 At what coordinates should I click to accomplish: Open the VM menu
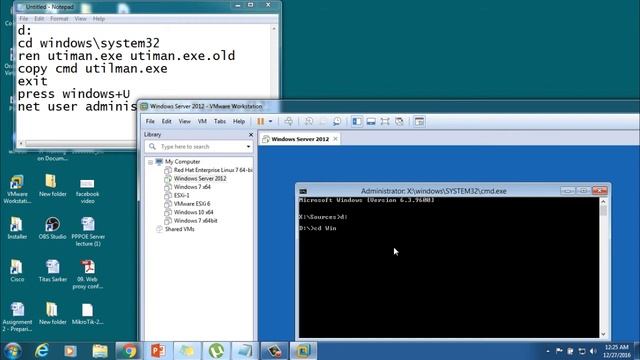[x=202, y=121]
